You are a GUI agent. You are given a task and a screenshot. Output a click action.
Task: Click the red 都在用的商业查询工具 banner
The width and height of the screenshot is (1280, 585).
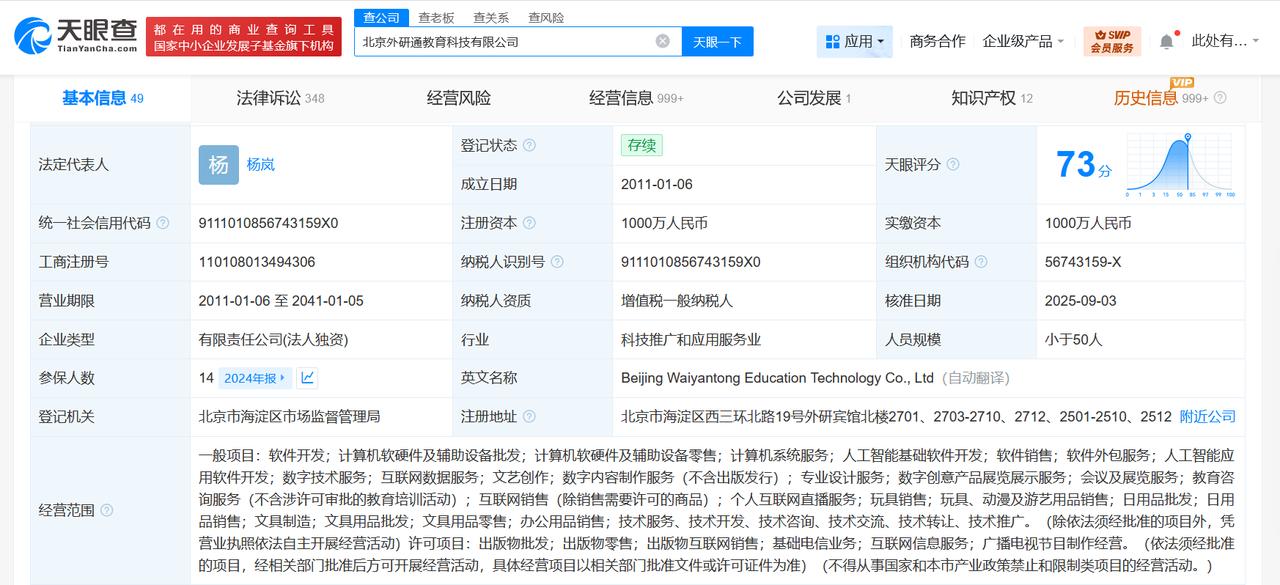tap(245, 37)
